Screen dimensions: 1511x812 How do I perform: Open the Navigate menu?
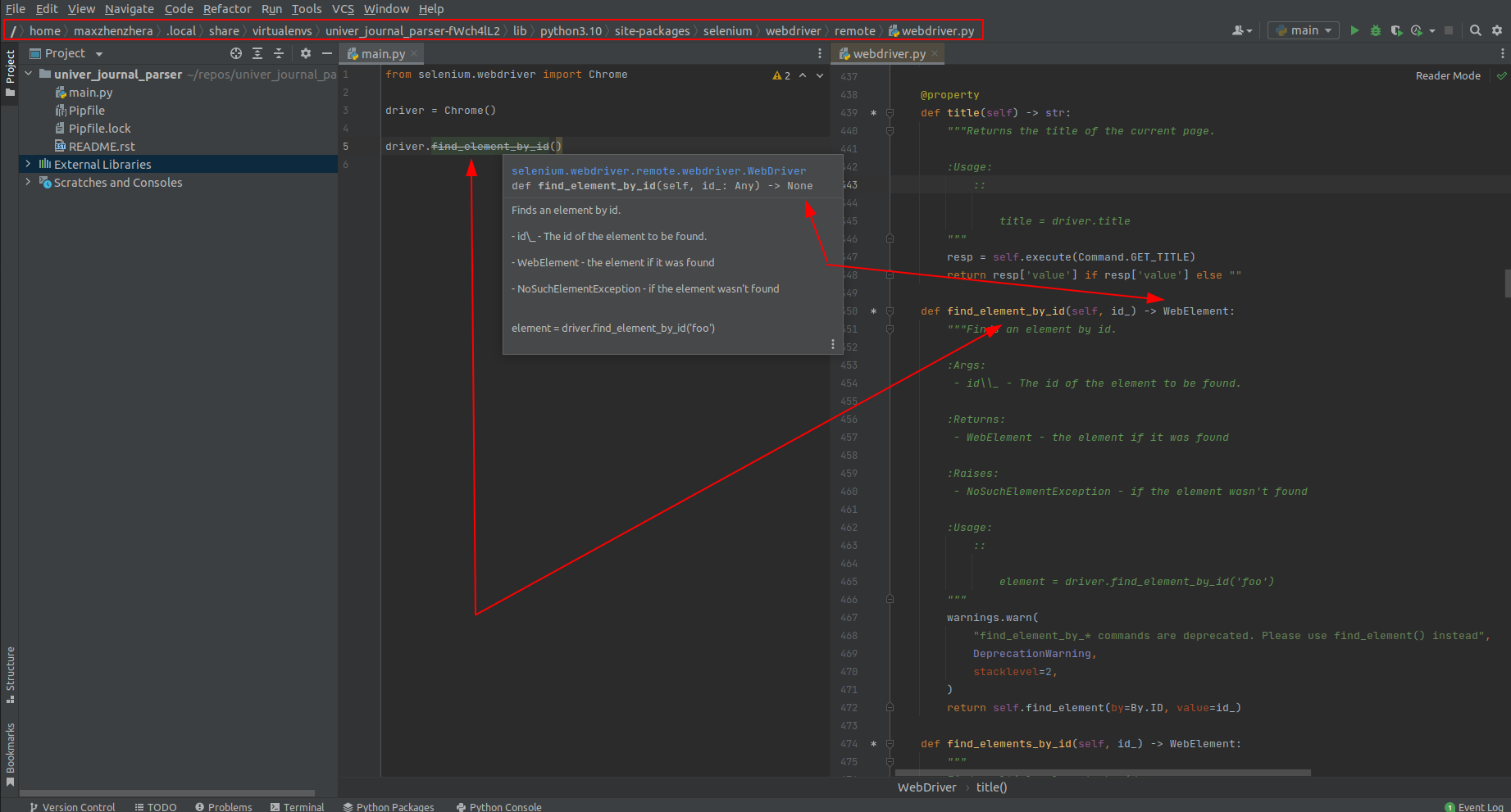coord(130,9)
